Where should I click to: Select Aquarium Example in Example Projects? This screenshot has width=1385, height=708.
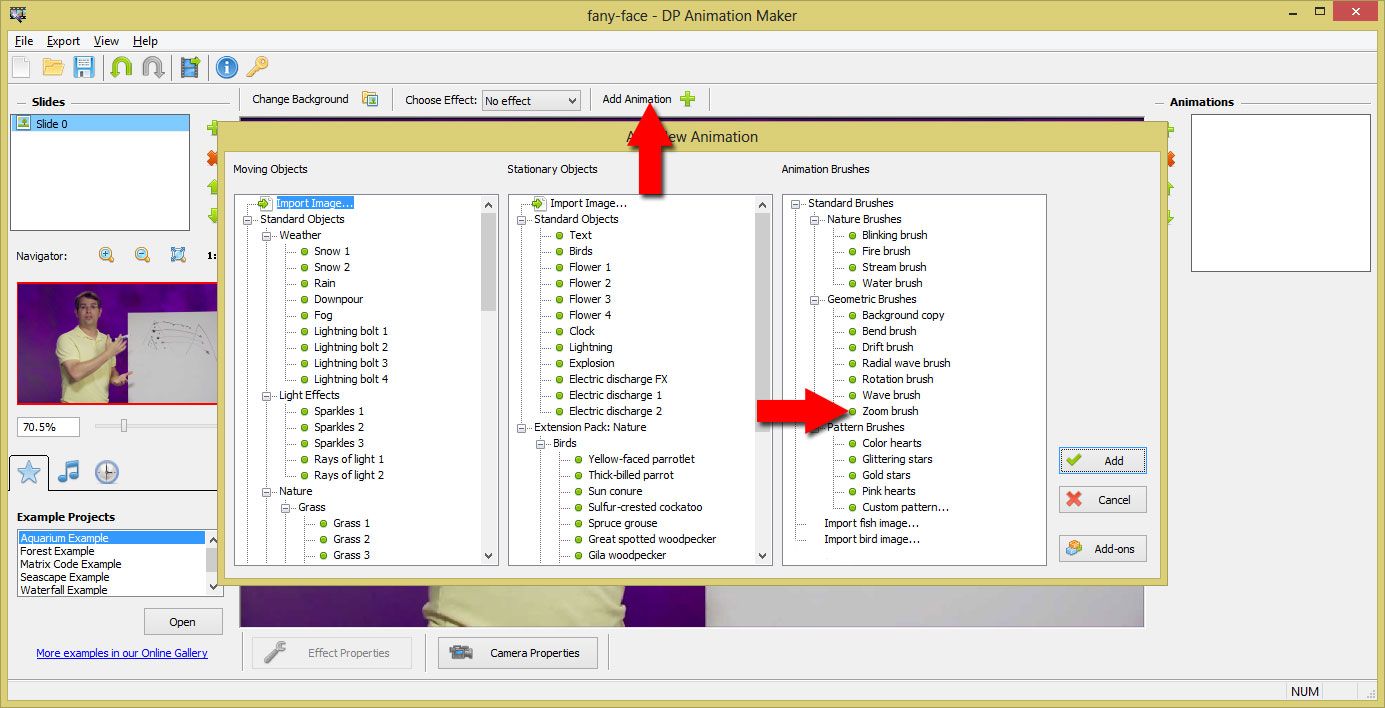pyautogui.click(x=112, y=538)
